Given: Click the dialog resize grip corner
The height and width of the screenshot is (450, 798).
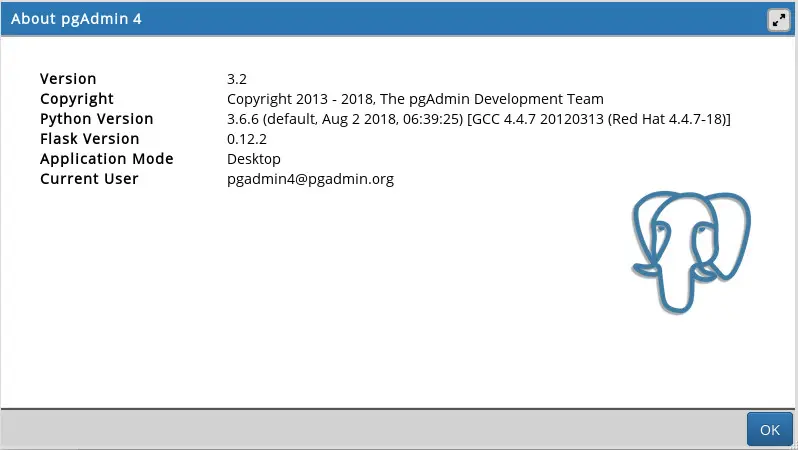Looking at the screenshot, I should 794,446.
